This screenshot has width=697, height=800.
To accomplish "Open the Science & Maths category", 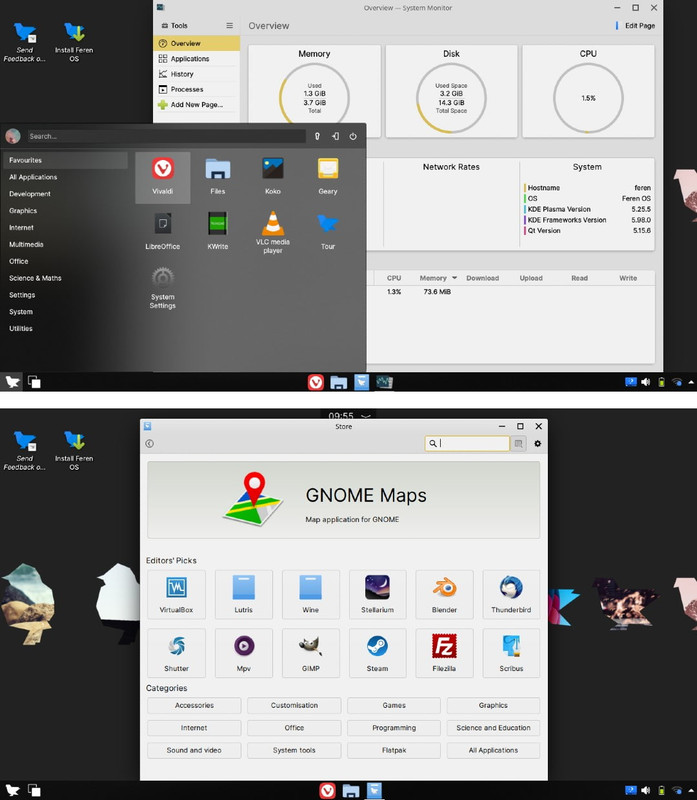I will 65,278.
